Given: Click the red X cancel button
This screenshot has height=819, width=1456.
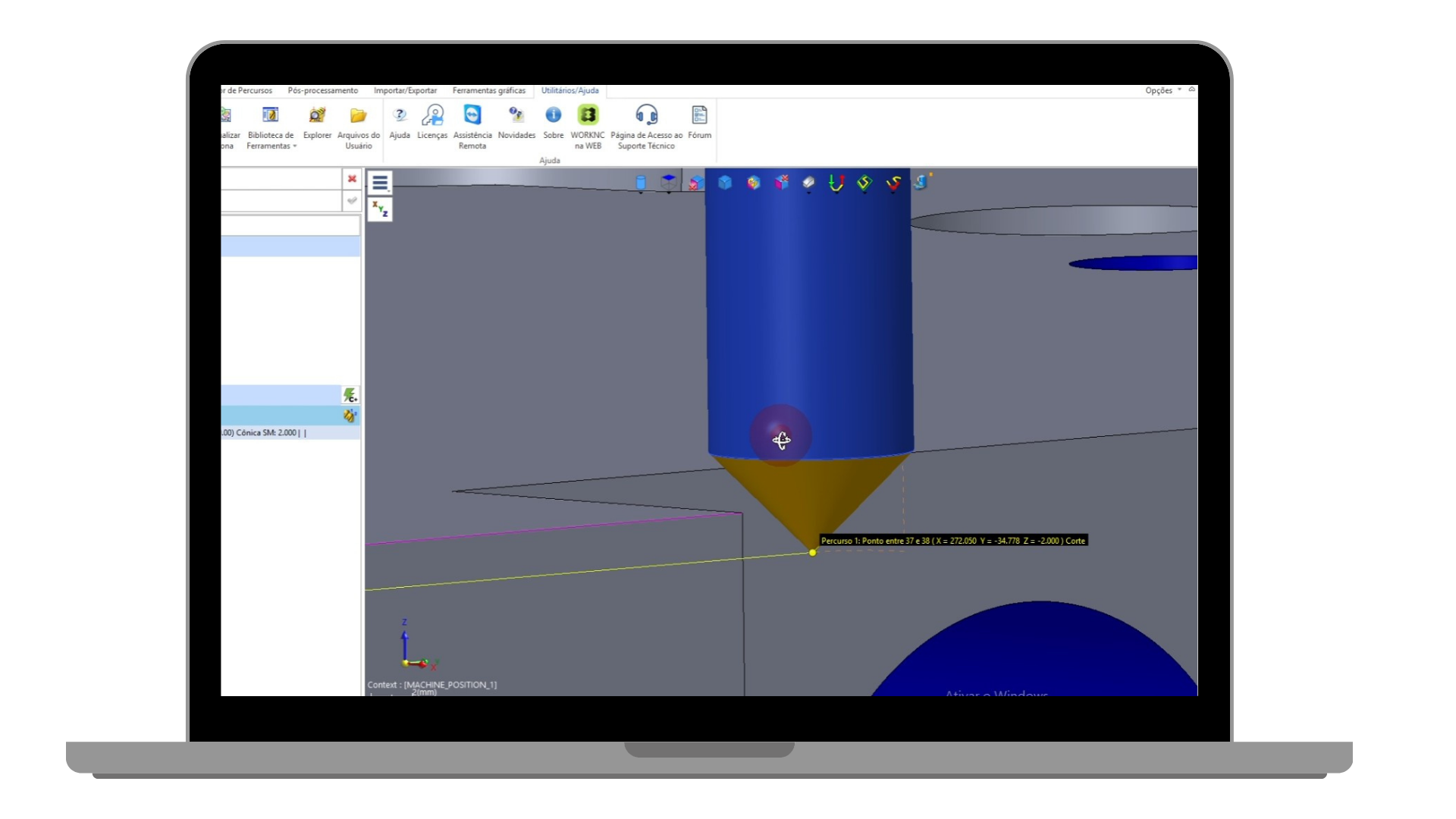Looking at the screenshot, I should click(352, 179).
